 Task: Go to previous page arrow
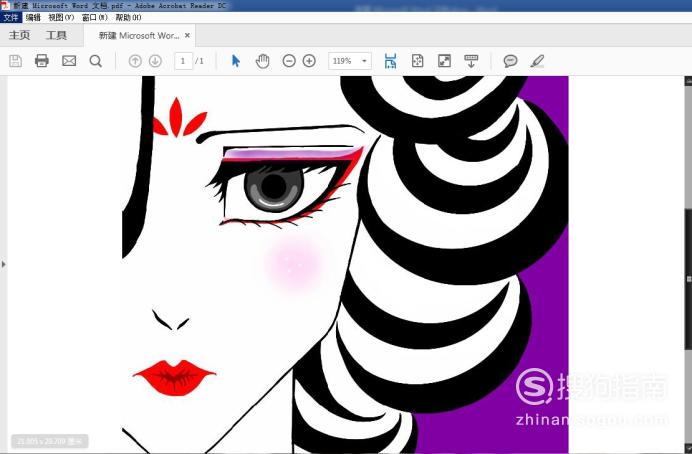[x=135, y=61]
